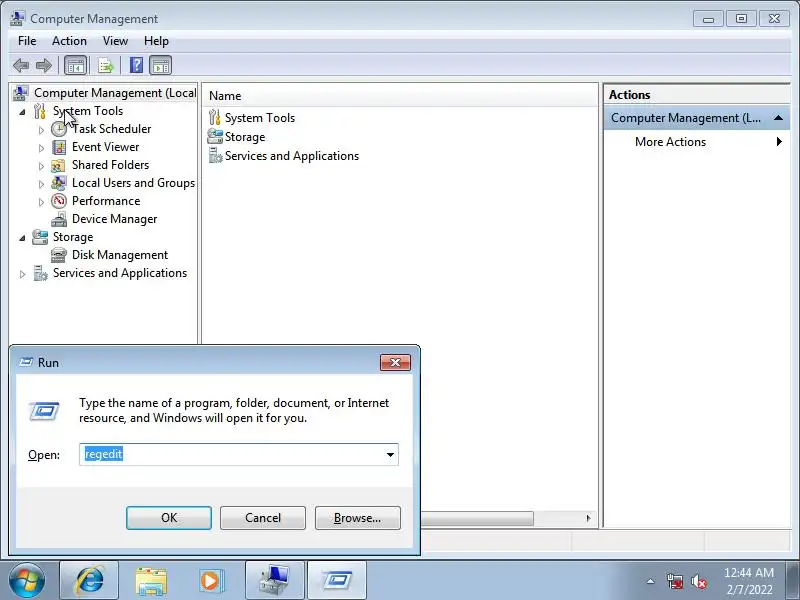Collapse the Computer Management actions section arrow
This screenshot has width=800, height=600.
tap(778, 118)
